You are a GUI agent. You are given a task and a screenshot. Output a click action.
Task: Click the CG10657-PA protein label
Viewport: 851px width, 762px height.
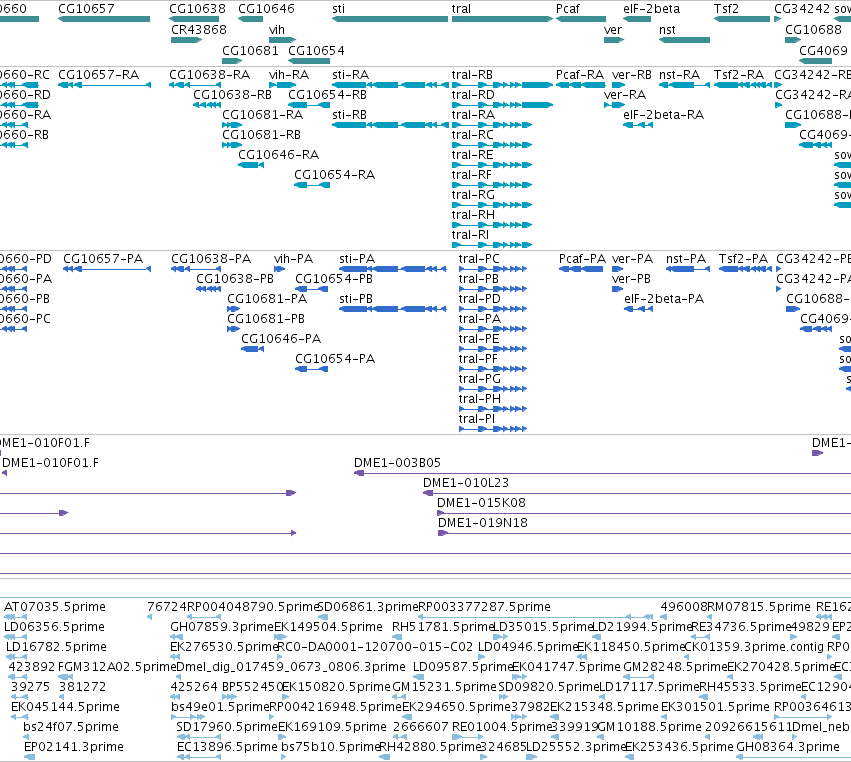click(x=103, y=258)
